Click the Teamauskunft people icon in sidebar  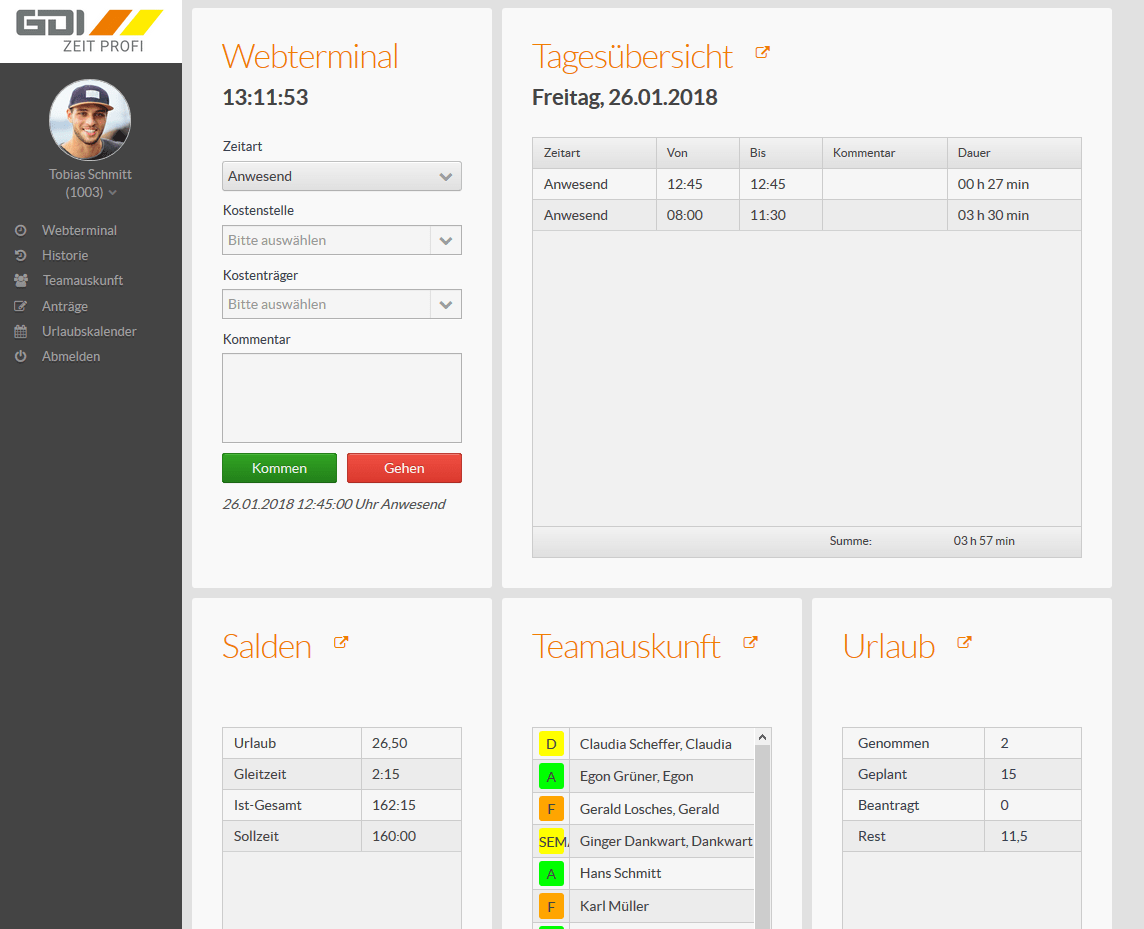(x=21, y=281)
